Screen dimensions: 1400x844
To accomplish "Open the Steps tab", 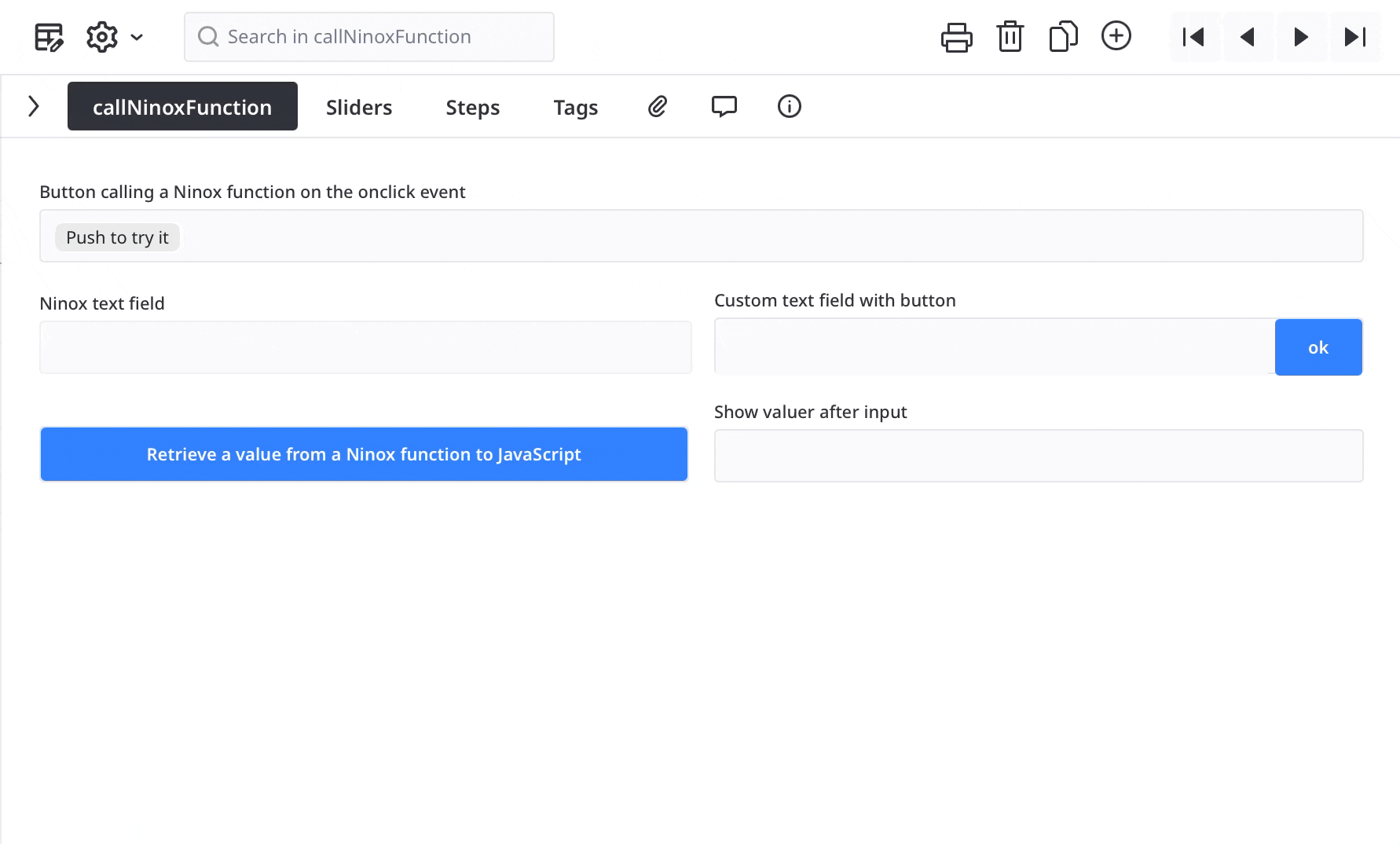I will pyautogui.click(x=472, y=107).
